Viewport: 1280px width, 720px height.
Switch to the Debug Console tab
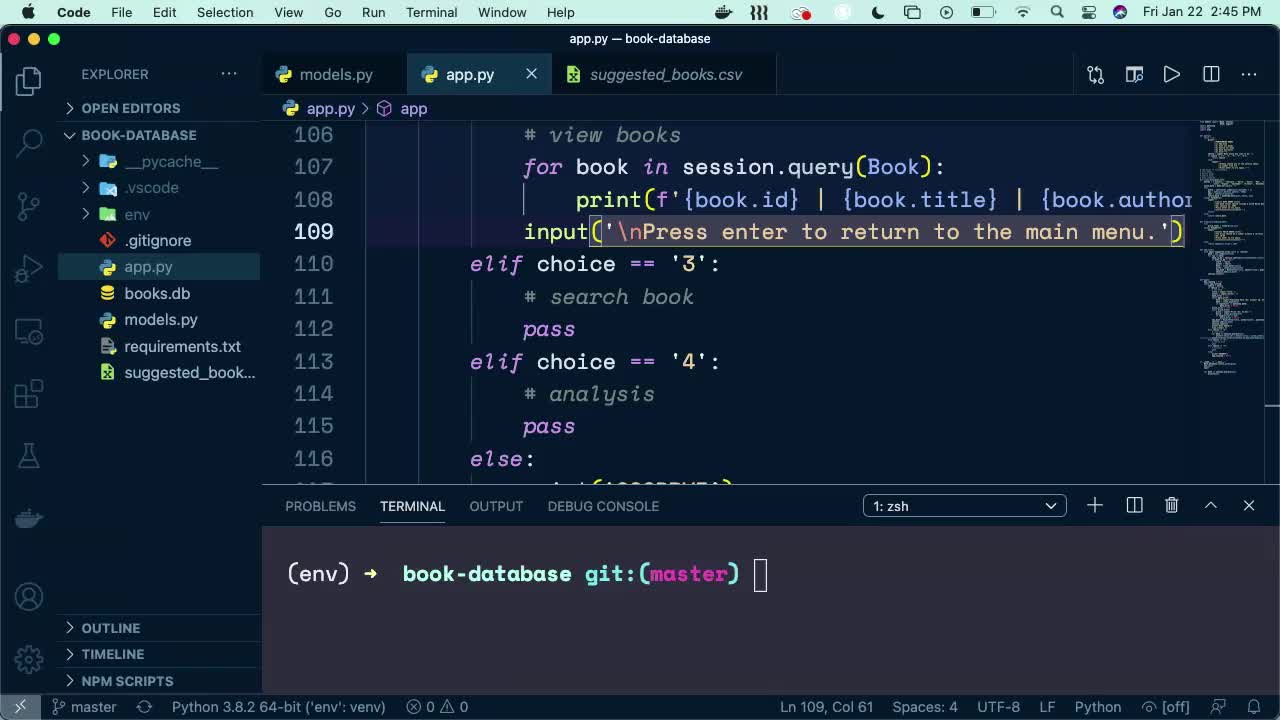(603, 506)
